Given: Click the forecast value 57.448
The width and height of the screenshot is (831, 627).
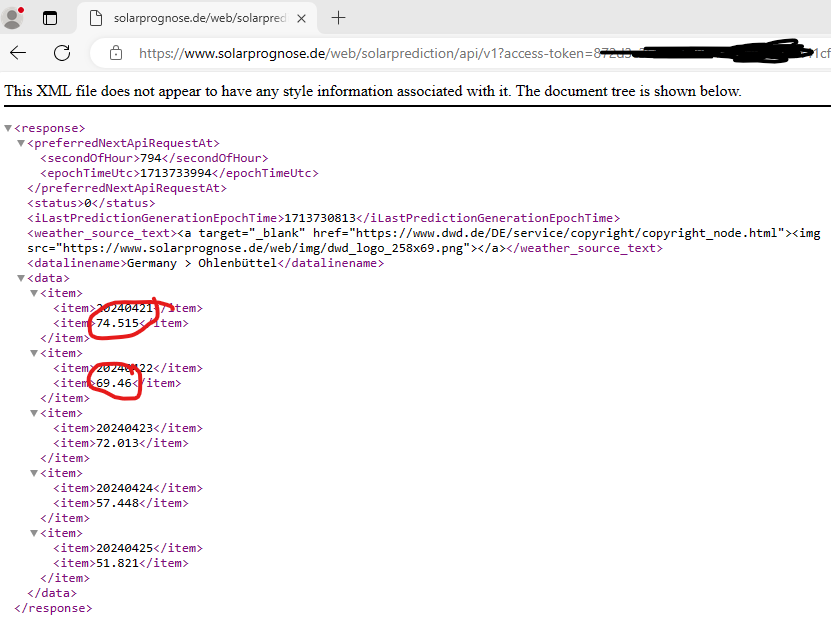Looking at the screenshot, I should click(117, 502).
